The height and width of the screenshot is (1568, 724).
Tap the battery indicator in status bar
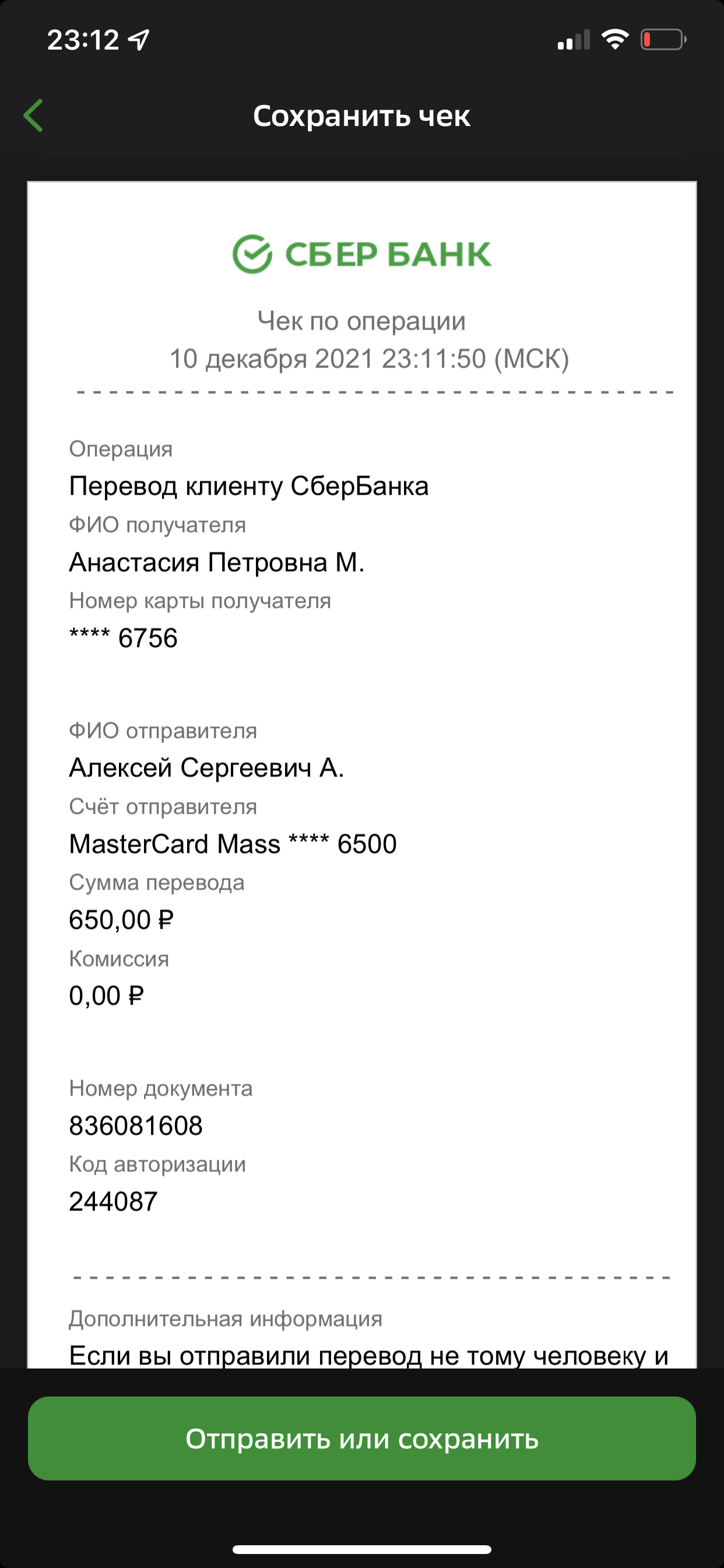tap(664, 40)
